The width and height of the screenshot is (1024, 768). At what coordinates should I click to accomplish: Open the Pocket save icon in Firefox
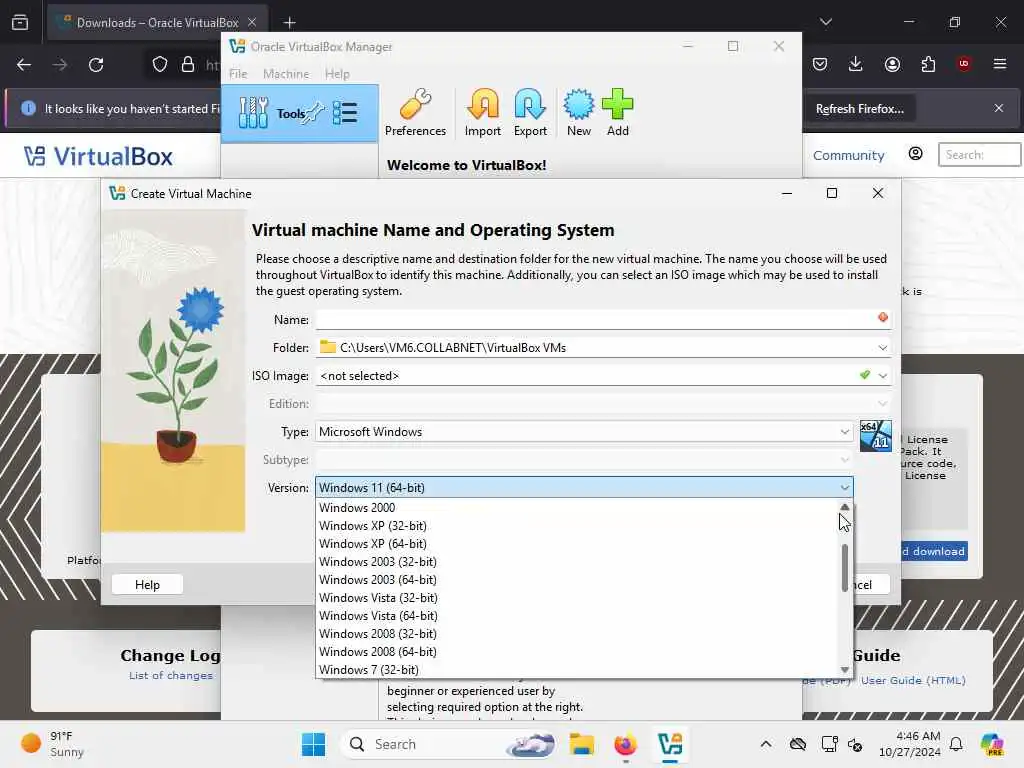click(x=820, y=64)
